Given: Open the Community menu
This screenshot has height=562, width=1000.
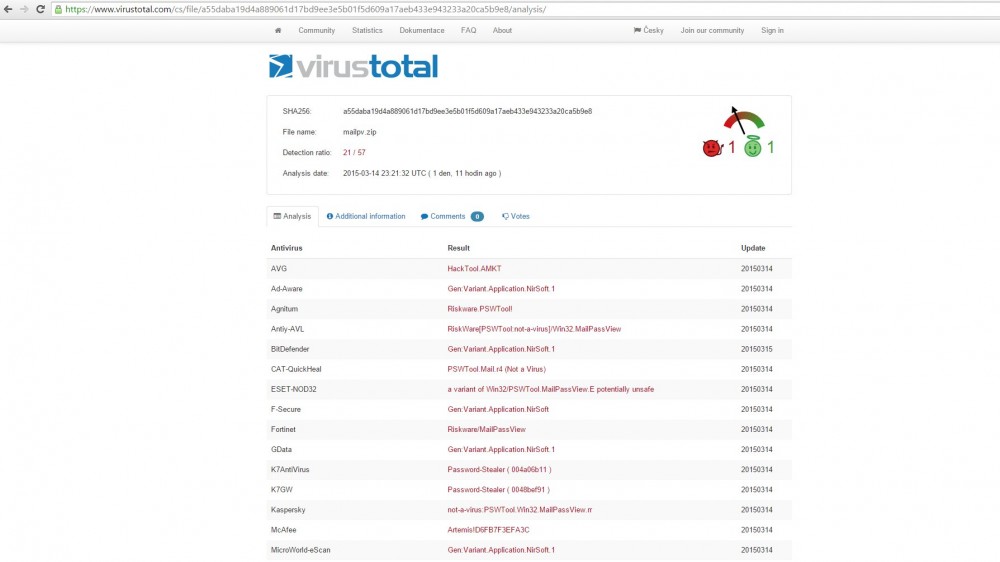Looking at the screenshot, I should point(316,31).
